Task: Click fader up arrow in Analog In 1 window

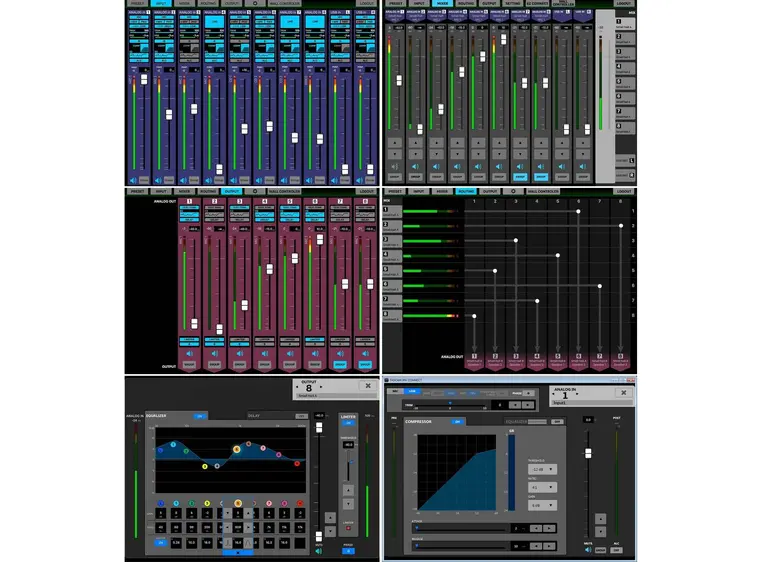Action: pos(601,519)
